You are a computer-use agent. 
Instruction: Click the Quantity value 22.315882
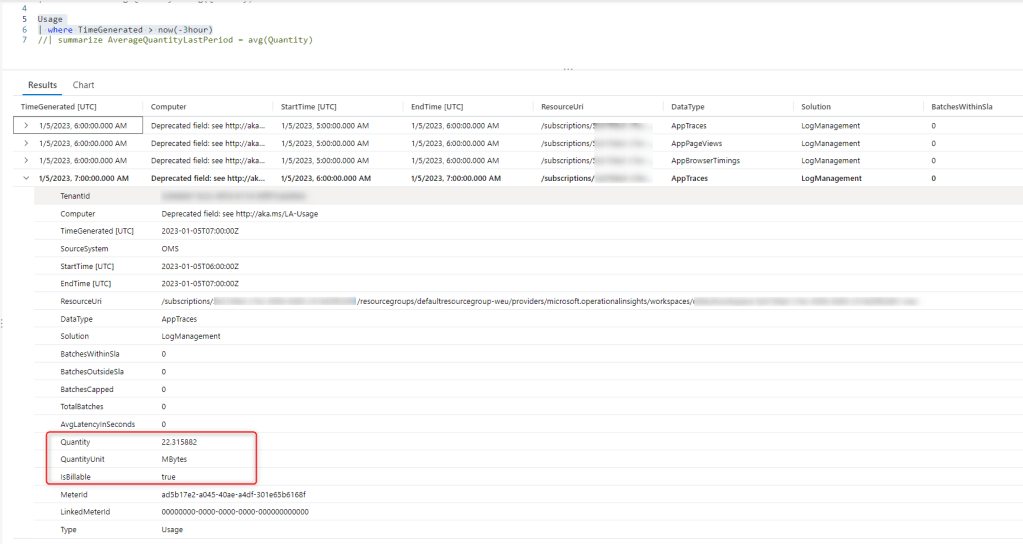(x=186, y=442)
